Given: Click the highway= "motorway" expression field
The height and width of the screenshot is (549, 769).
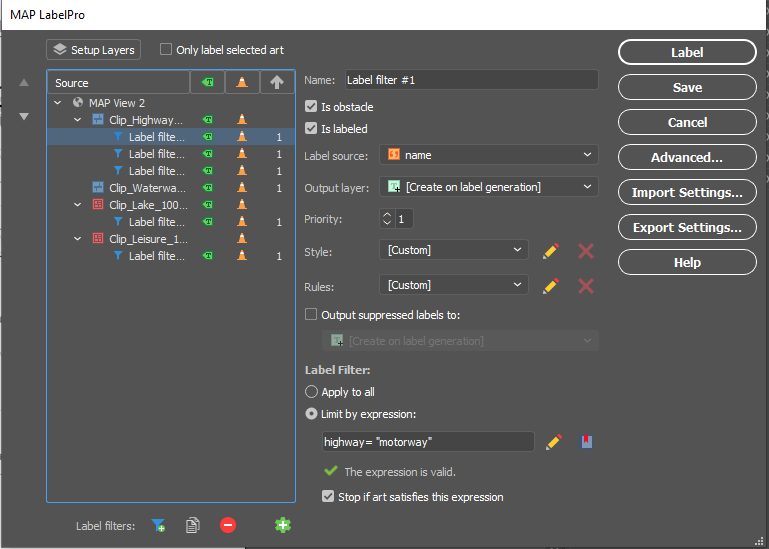Looking at the screenshot, I should (428, 442).
